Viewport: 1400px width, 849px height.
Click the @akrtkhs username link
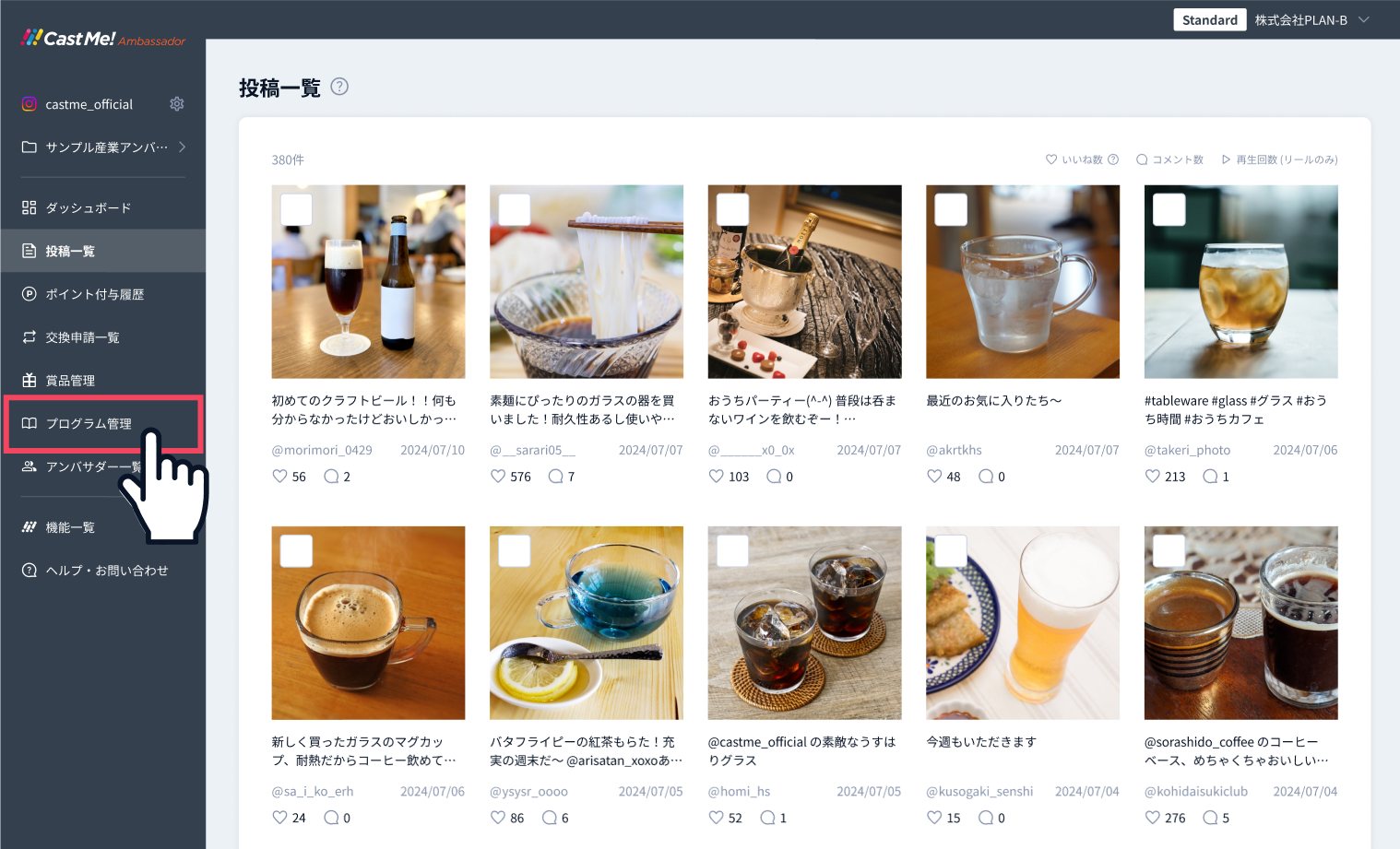954,450
